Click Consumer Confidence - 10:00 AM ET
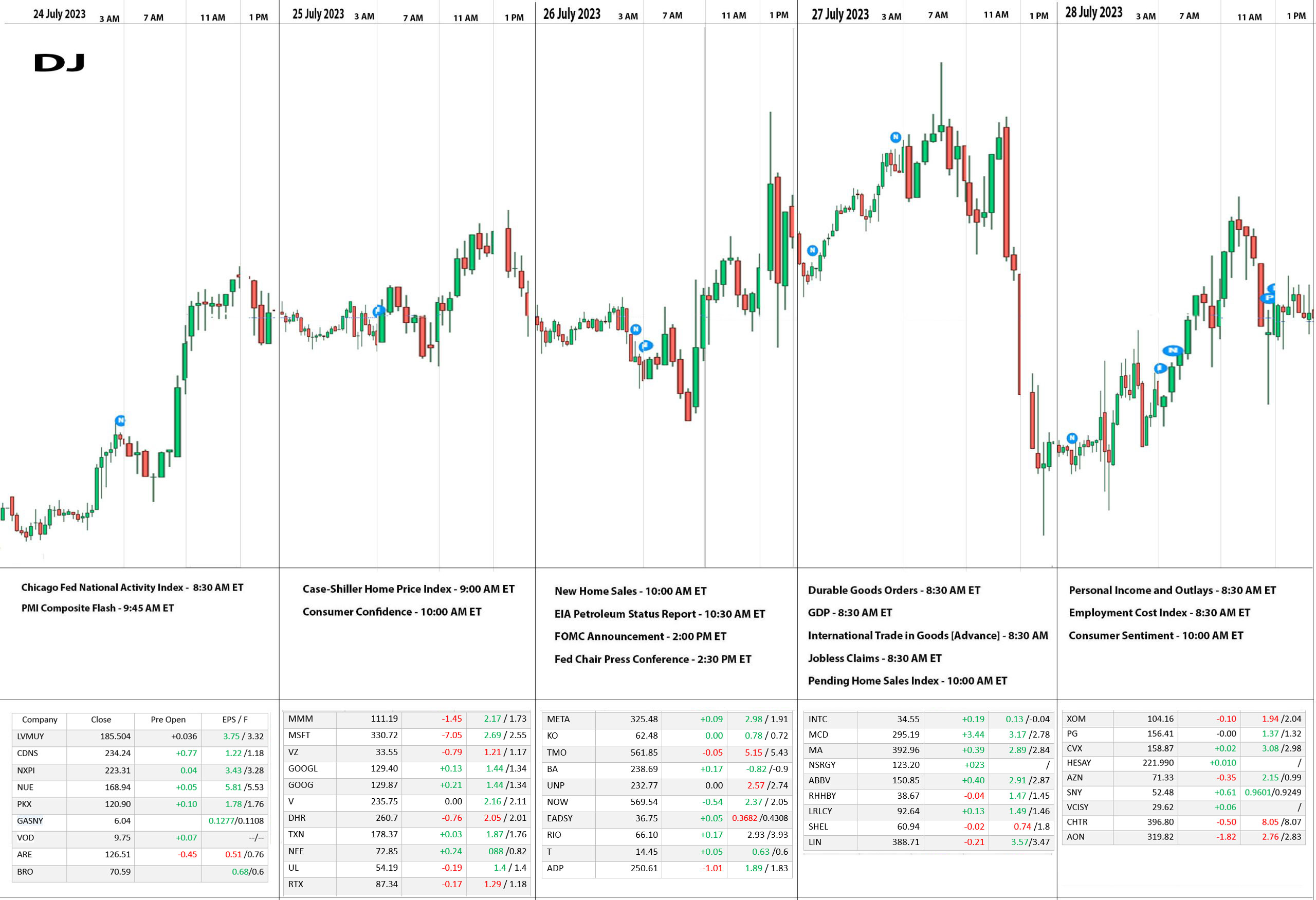This screenshot has height=900, width=1316. [x=392, y=612]
